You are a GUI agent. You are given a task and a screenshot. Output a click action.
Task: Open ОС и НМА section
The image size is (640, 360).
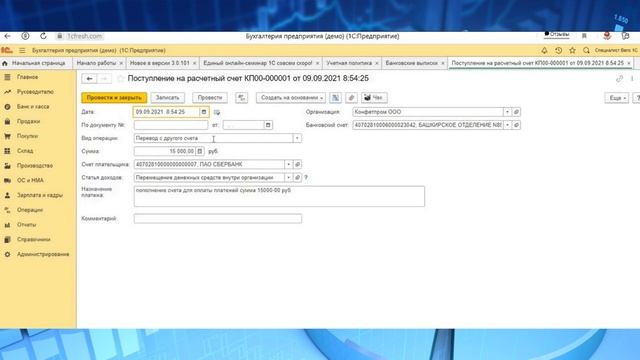pos(30,180)
